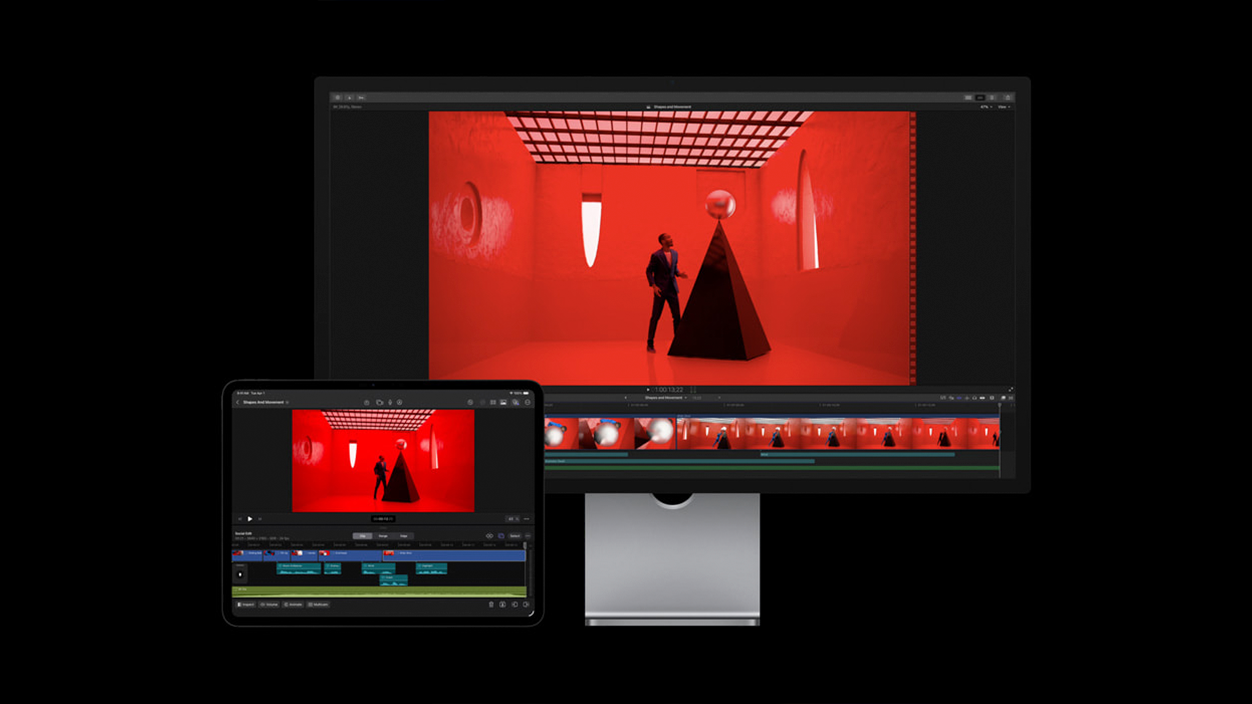
Task: Click the fullscreen icon beside the viewer timecode
Action: 1010,388
